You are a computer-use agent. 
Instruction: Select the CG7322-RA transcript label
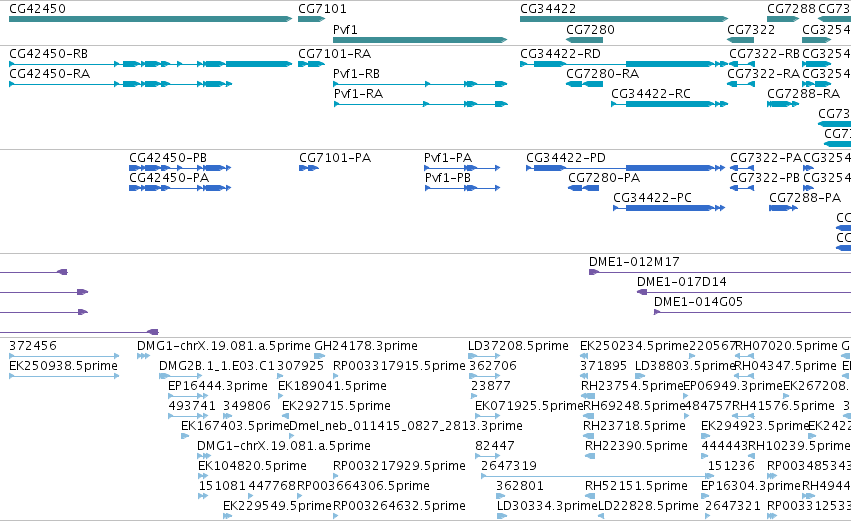pyautogui.click(x=764, y=74)
